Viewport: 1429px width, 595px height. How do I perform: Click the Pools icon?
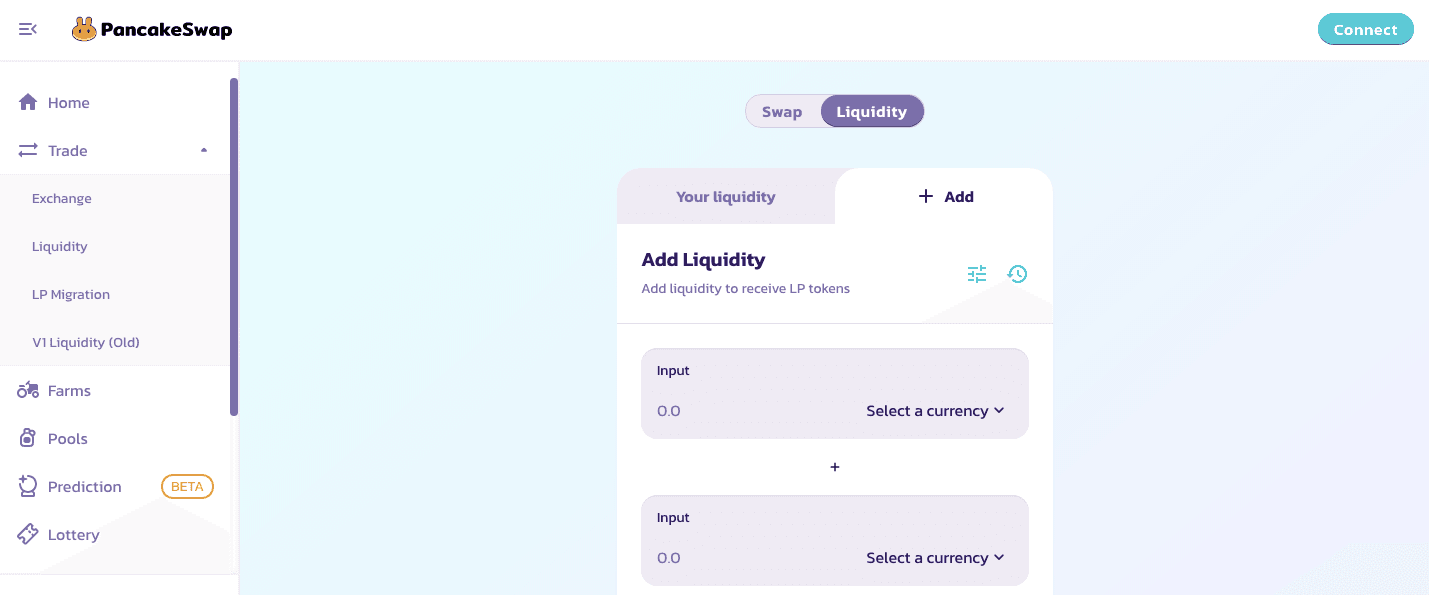tap(28, 439)
